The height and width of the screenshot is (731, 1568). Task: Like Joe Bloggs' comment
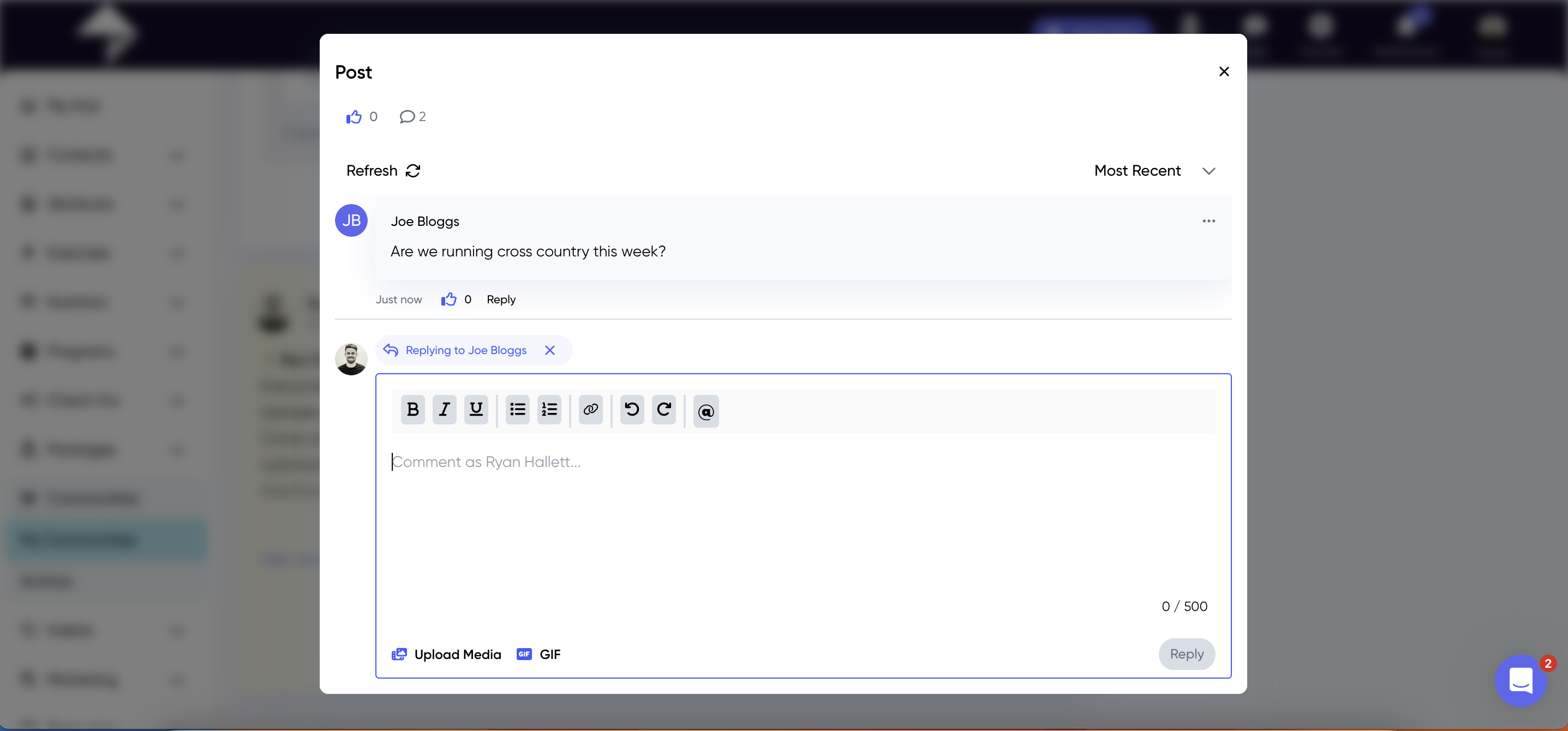pos(448,299)
